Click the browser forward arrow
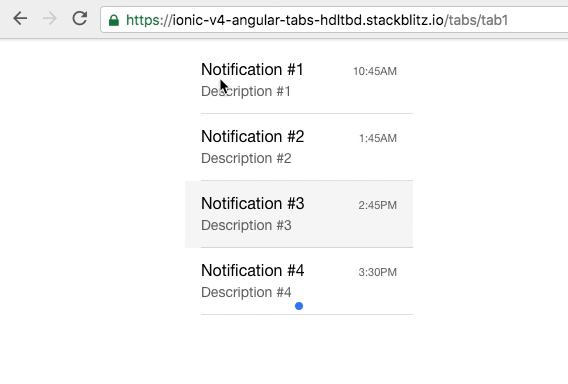Image resolution: width=568 pixels, height=384 pixels. 50,18
